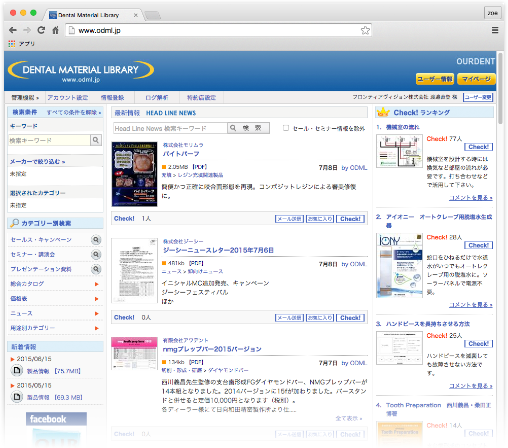Screen dimensions: 508x448
Task: Search プレゼンテーション資料 category via magnifier
Action: [96, 269]
